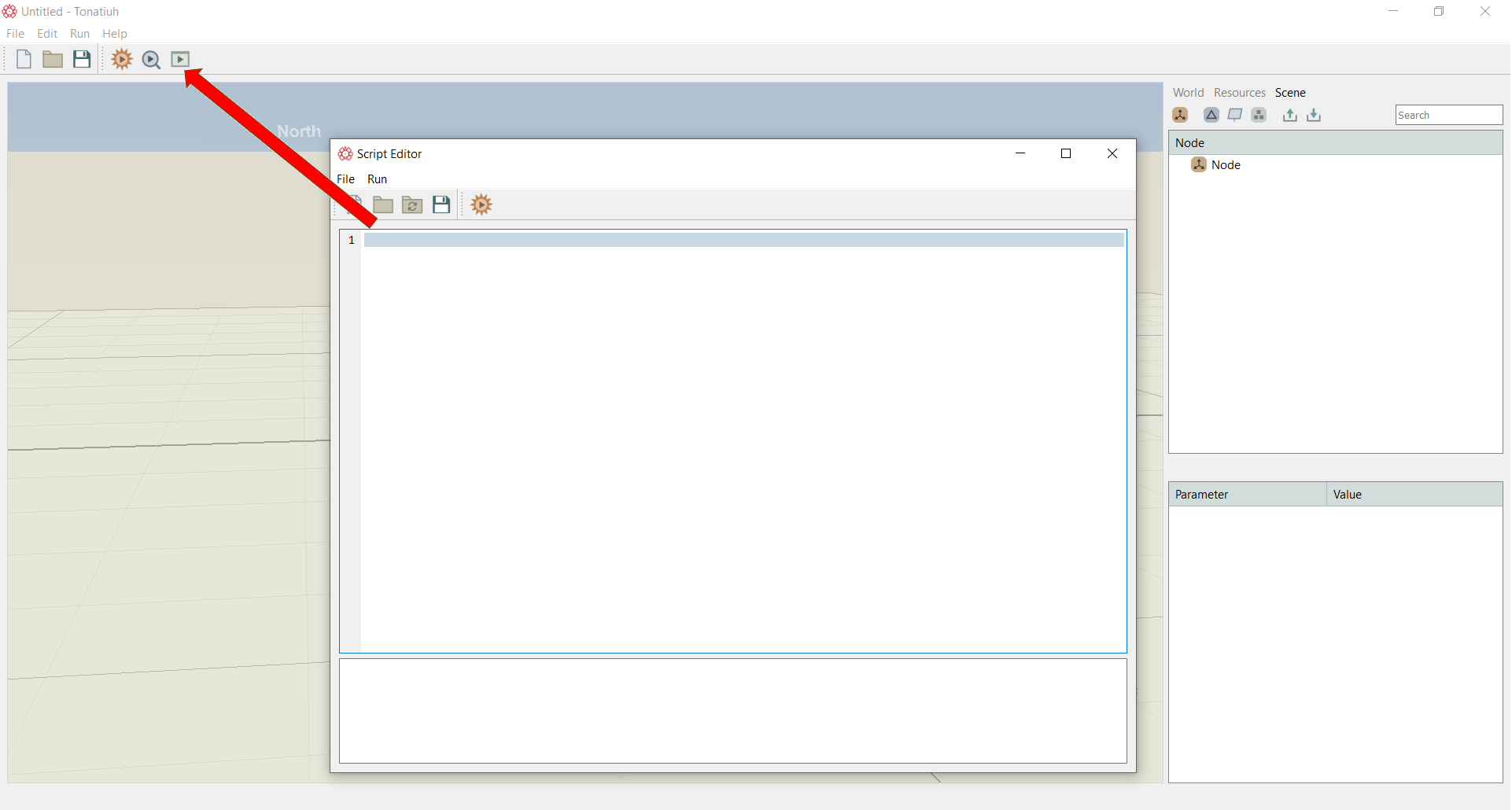Screen dimensions: 1512x810
Task: Open the Run menu of main window
Action: (79, 34)
